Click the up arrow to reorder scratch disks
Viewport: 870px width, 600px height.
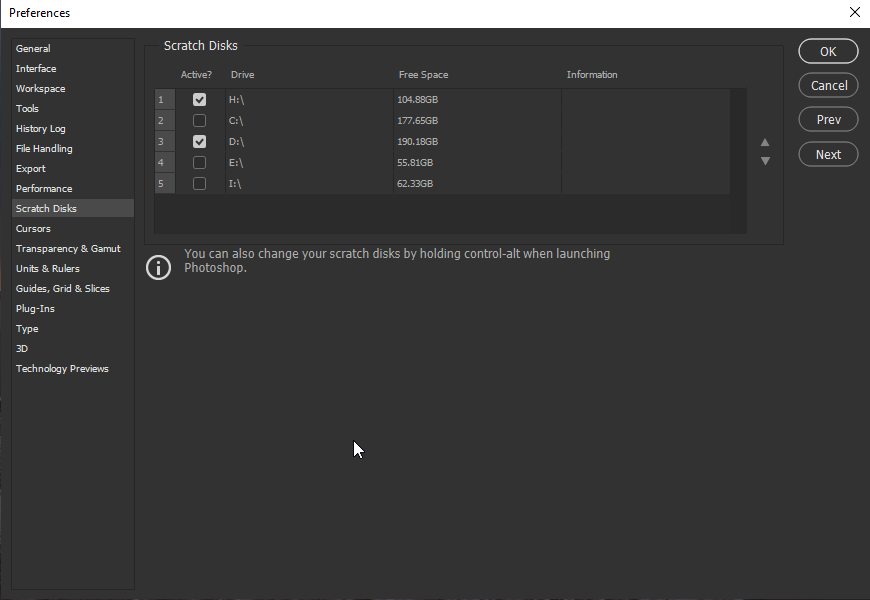pyautogui.click(x=765, y=144)
